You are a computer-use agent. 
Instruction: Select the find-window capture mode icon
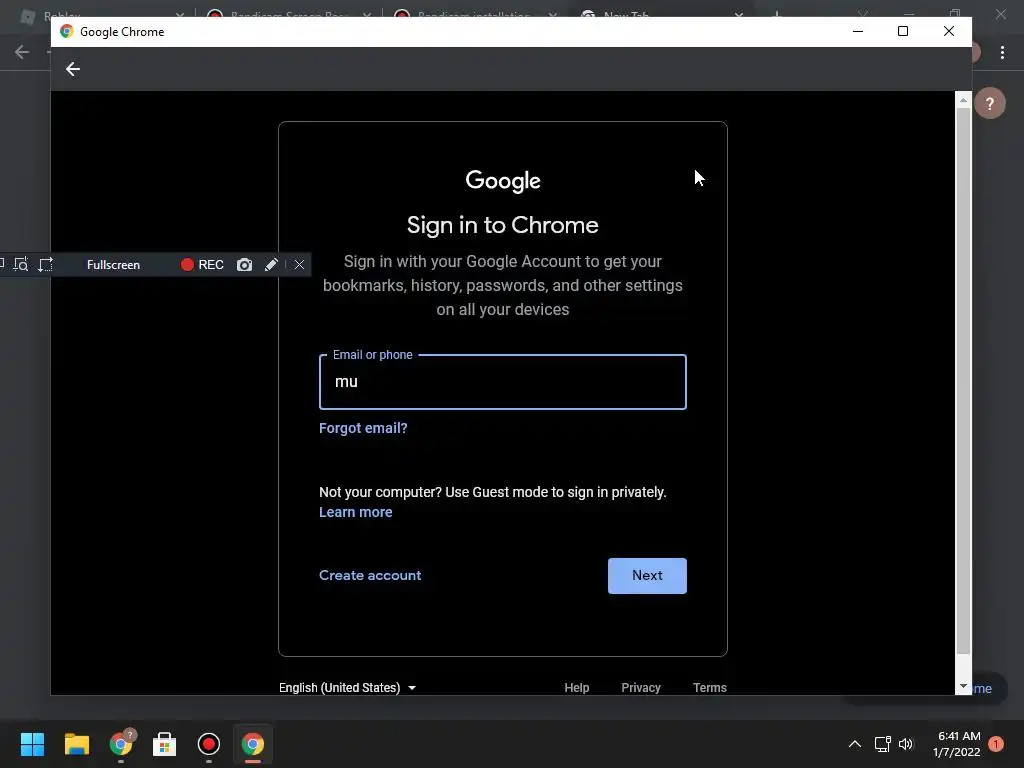click(x=21, y=264)
